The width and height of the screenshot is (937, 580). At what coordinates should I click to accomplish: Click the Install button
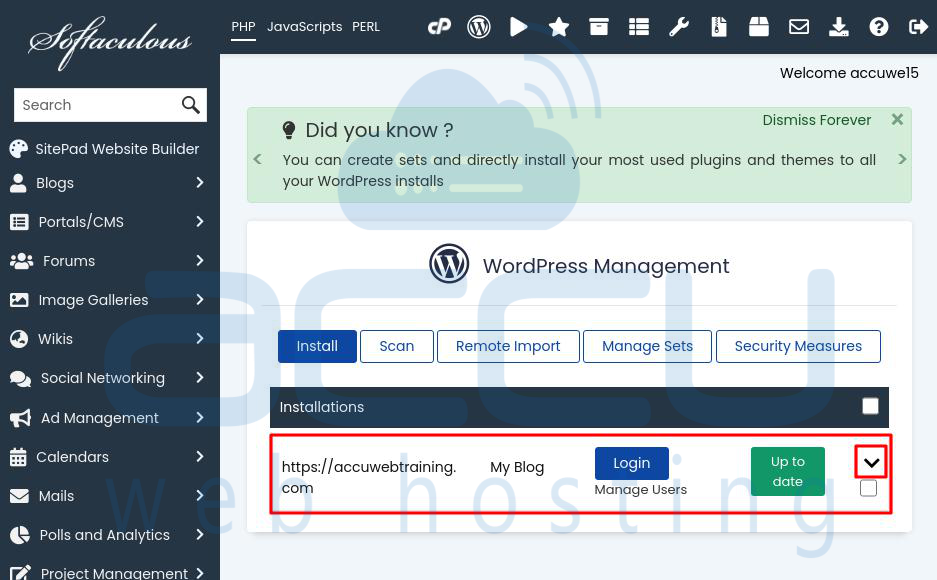(317, 346)
